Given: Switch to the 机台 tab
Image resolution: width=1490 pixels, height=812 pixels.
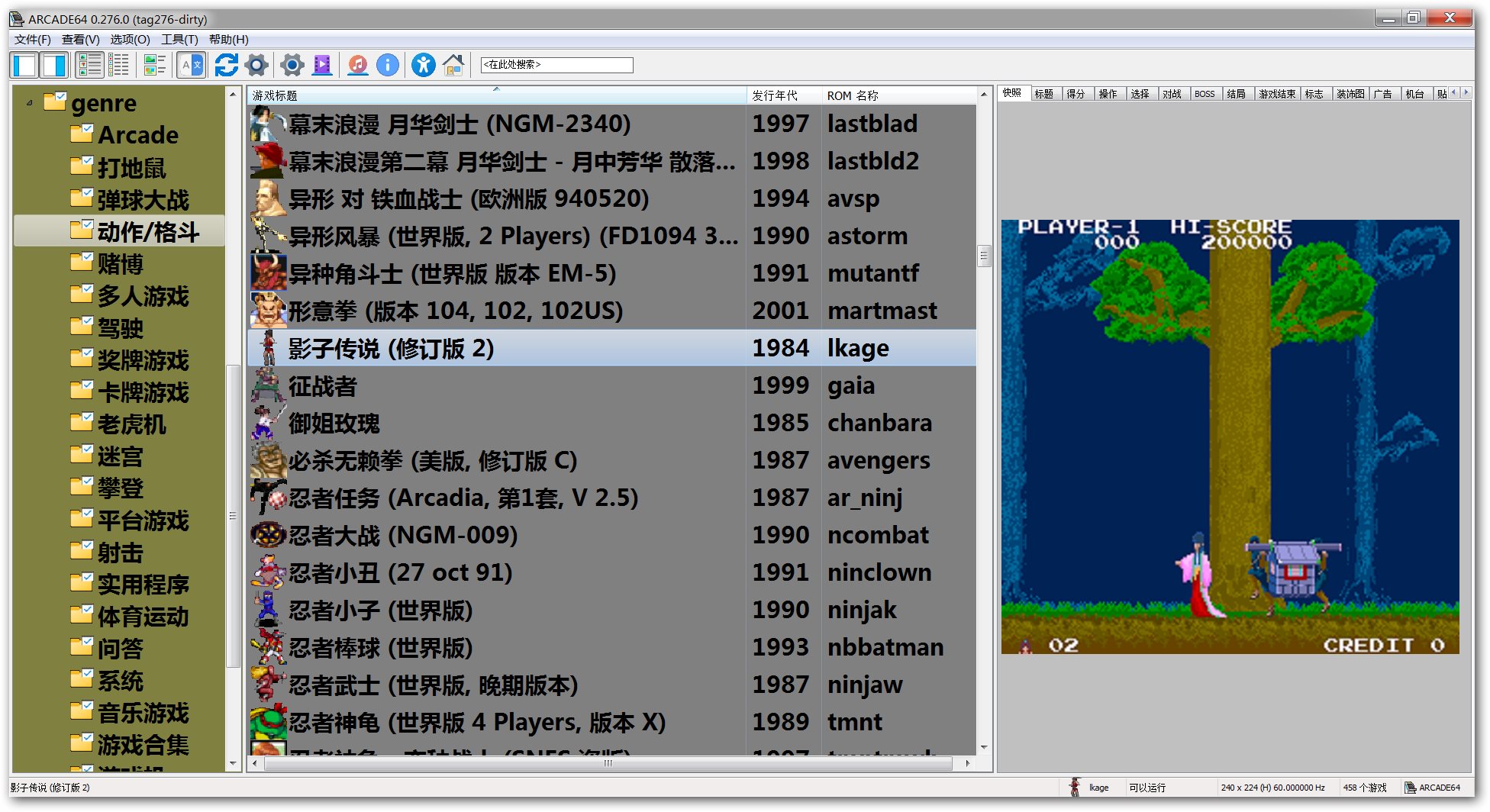Looking at the screenshot, I should 1415,94.
